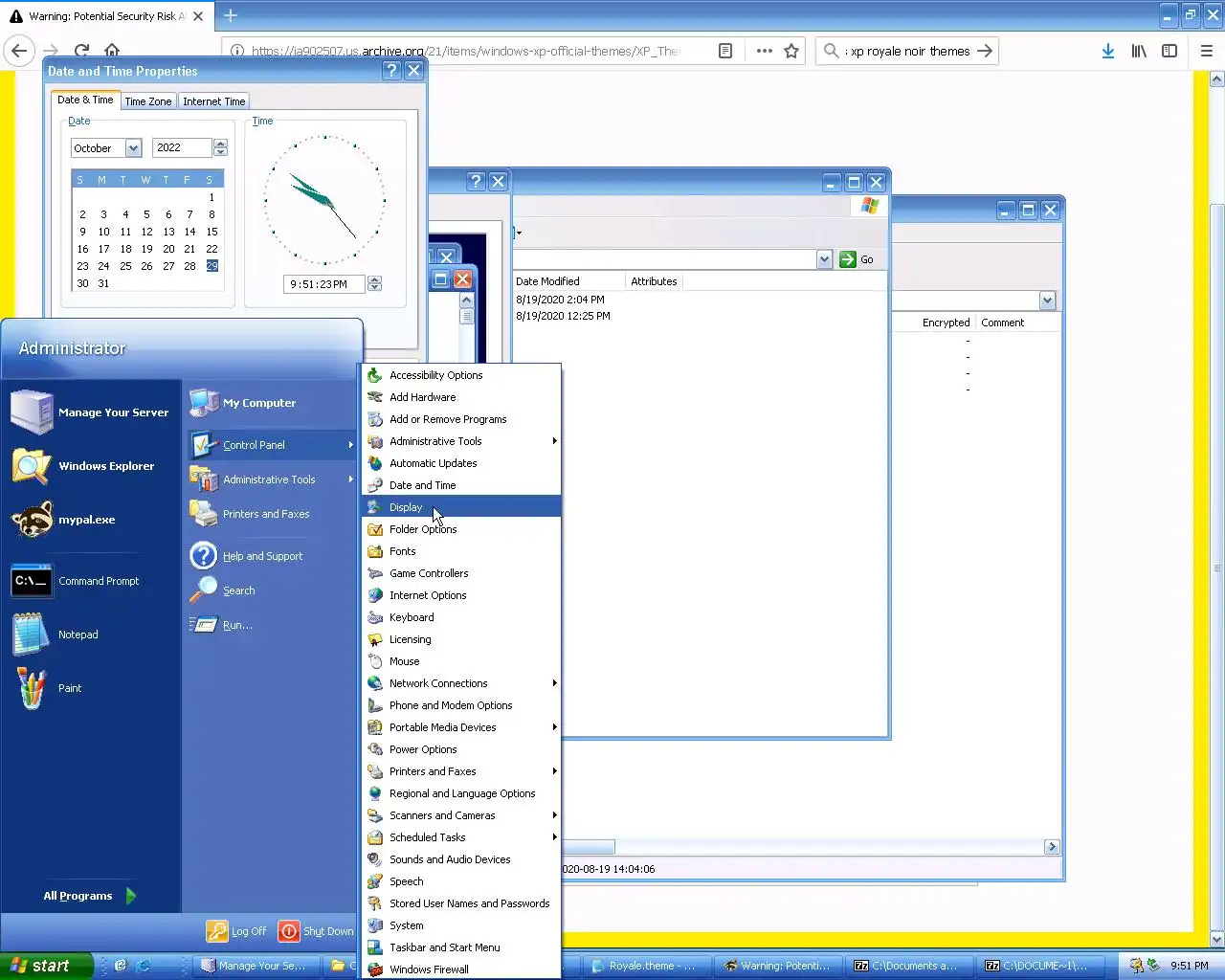Open Fonts control panel item

tap(462, 551)
